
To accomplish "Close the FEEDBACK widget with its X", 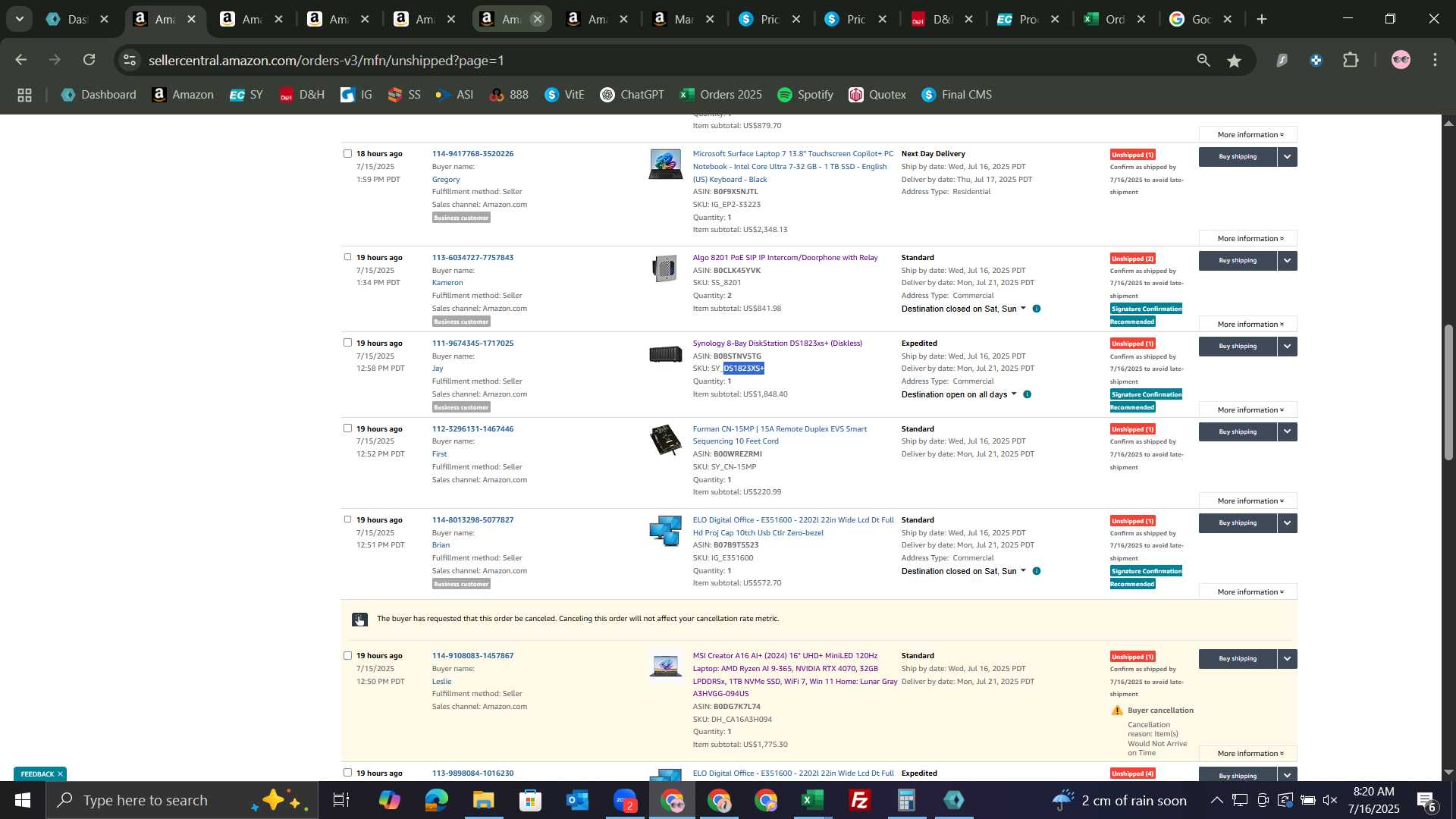I will click(60, 774).
